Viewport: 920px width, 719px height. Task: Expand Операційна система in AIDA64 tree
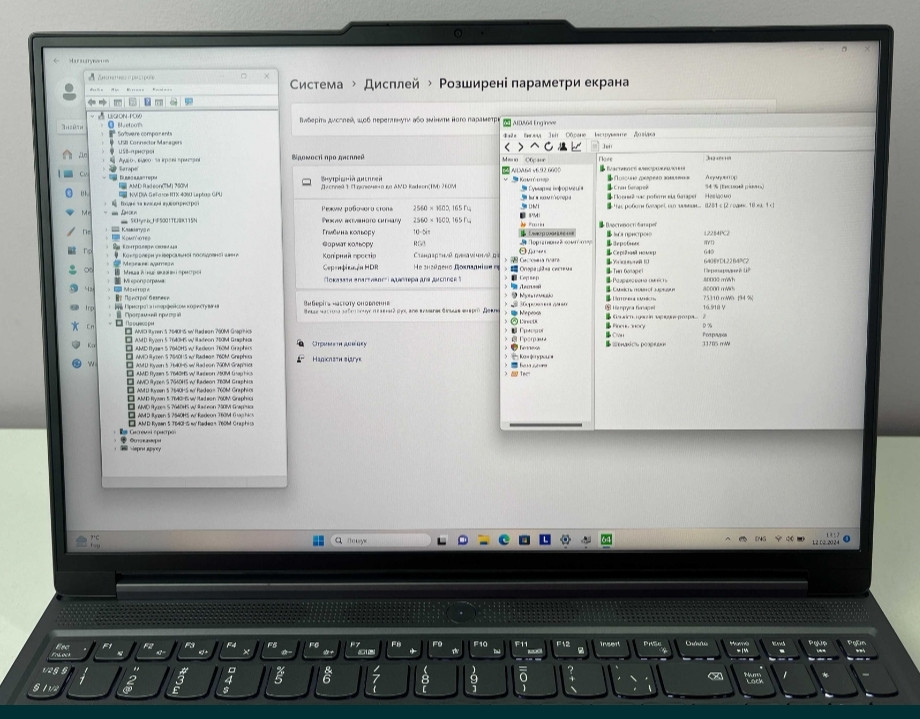pos(506,268)
